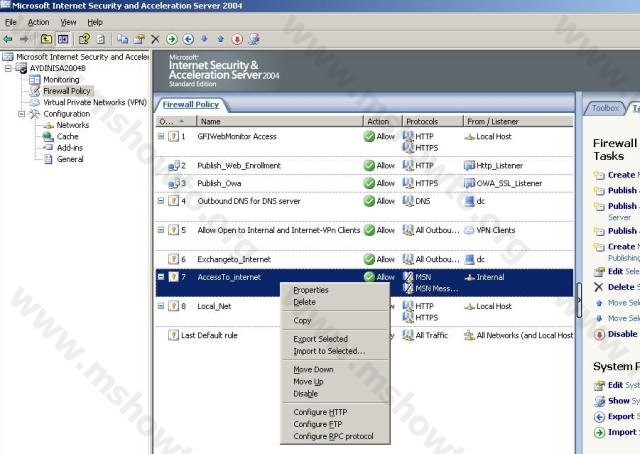The width and height of the screenshot is (640, 454).
Task: Click the Cache node icon in the tree
Action: click(48, 136)
